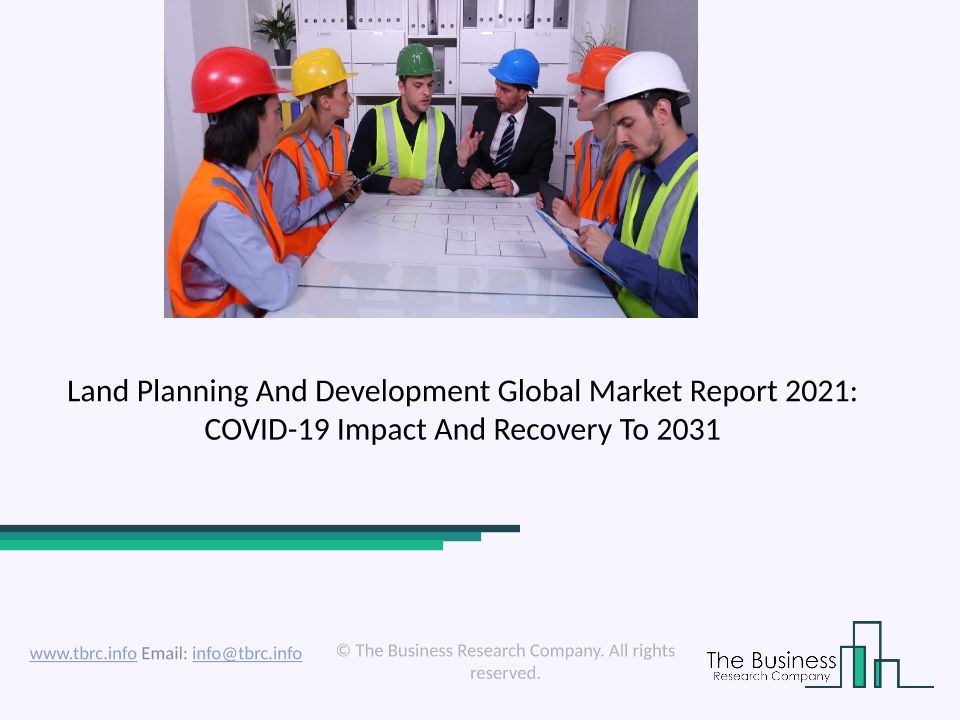The width and height of the screenshot is (960, 720).
Task: Click the blue clipboard held by the worker
Action: [578, 243]
